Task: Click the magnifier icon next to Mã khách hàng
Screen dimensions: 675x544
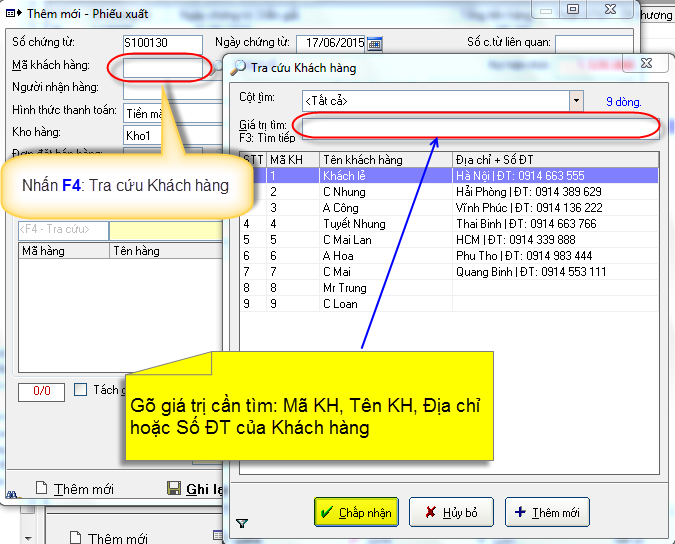Action: tap(218, 68)
